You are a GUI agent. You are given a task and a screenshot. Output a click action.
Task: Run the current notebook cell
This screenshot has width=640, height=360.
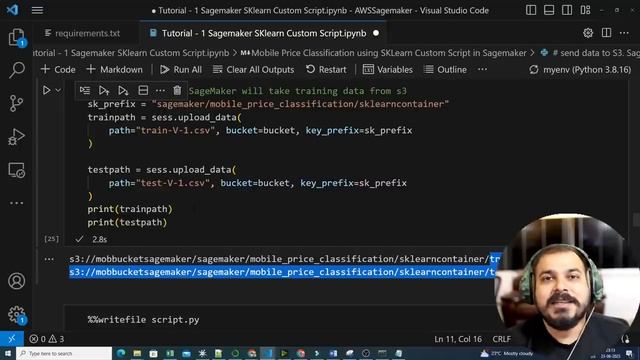coord(47,90)
